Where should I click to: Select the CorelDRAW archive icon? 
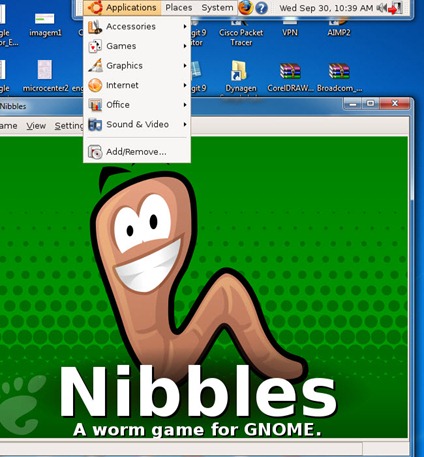[x=290, y=77]
